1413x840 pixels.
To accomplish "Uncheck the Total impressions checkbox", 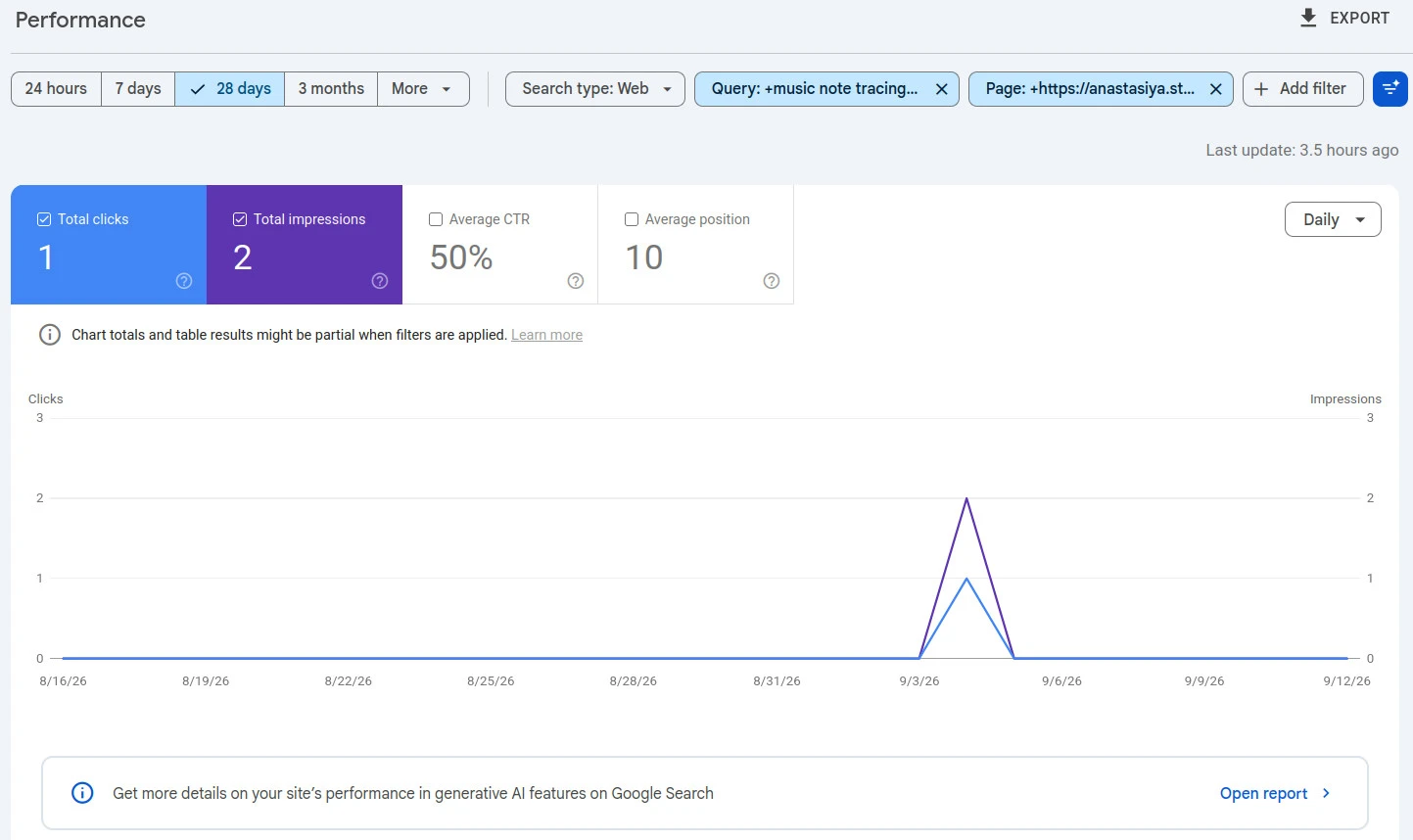I will pos(240,219).
